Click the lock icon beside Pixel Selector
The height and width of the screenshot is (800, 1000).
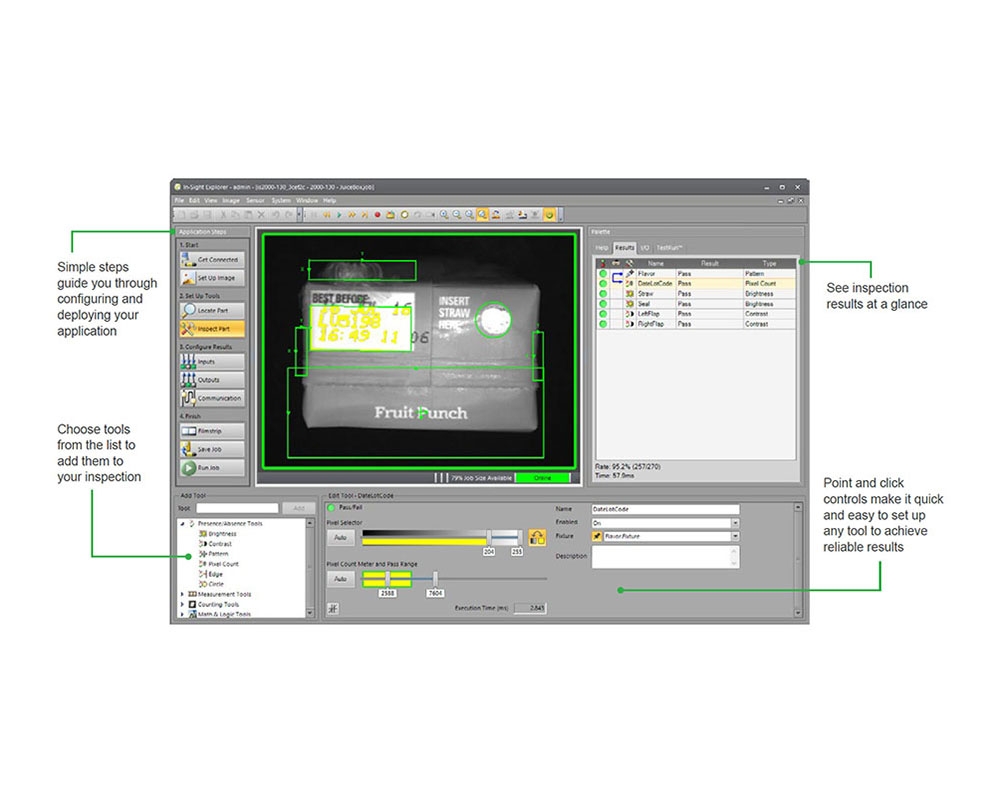pos(536,538)
